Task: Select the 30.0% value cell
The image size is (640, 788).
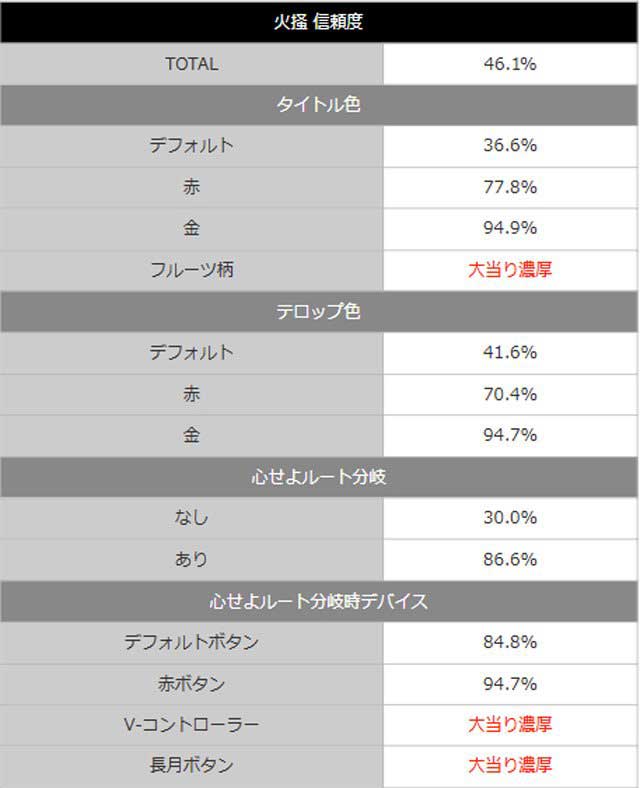Action: (x=510, y=518)
